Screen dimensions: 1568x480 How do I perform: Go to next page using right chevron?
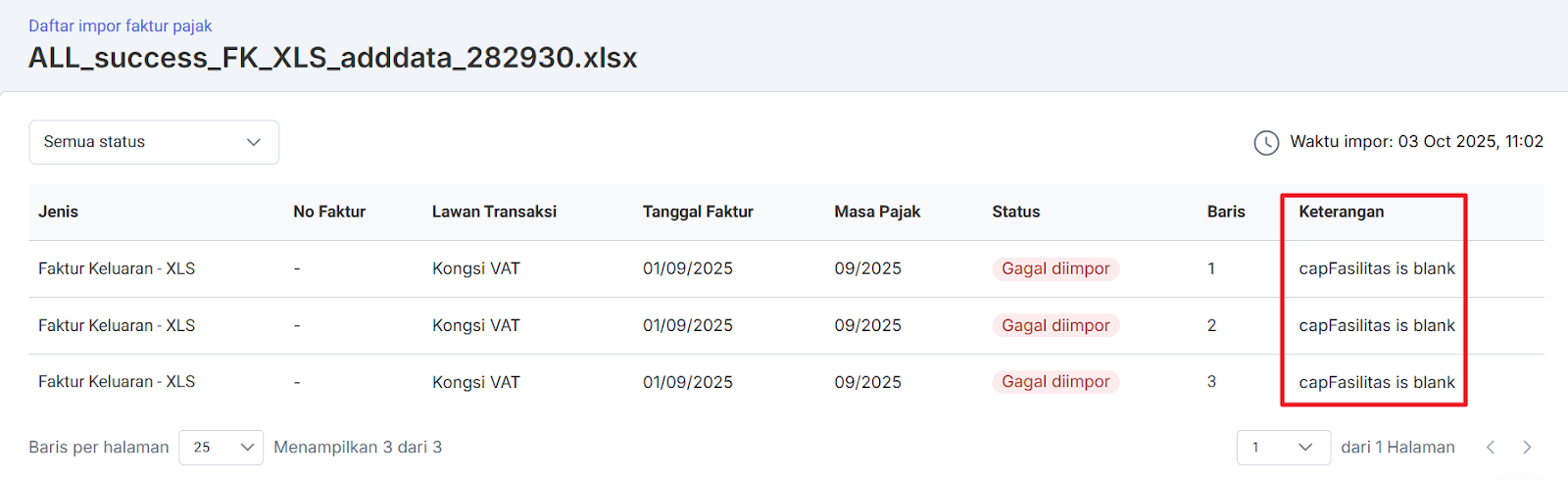1526,448
